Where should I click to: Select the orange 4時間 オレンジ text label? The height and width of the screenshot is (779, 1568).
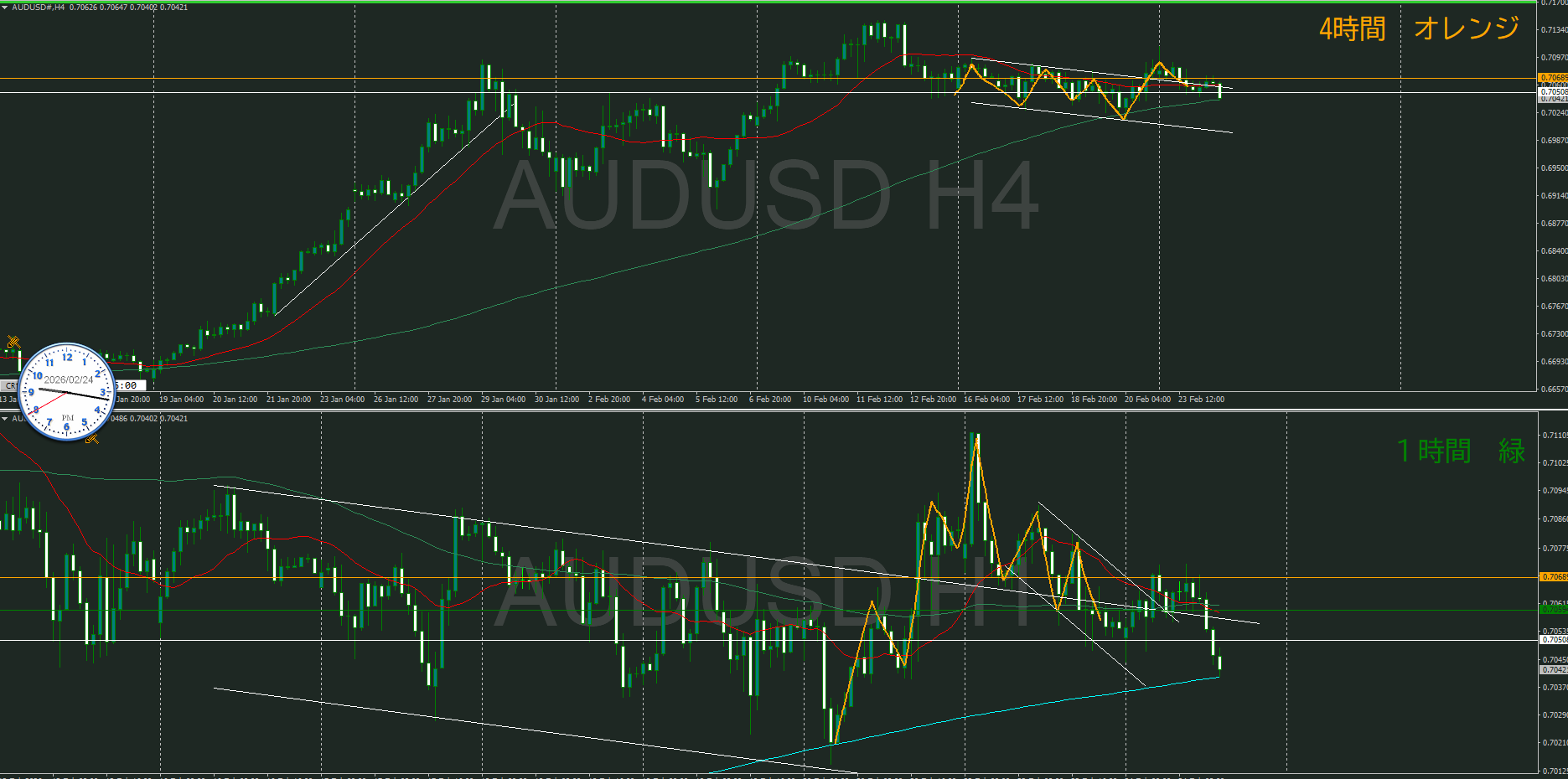point(1418,29)
